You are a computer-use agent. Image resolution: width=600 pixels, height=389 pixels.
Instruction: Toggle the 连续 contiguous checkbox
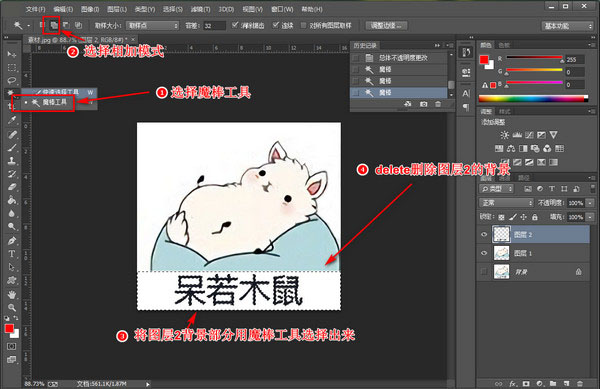pyautogui.click(x=276, y=25)
